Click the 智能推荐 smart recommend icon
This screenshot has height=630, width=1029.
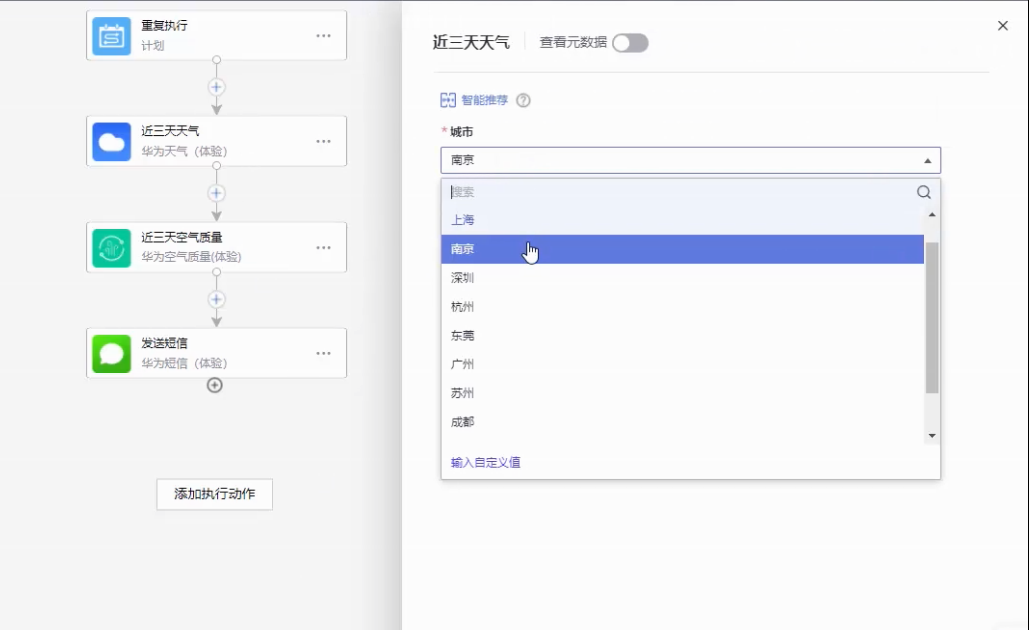click(x=448, y=100)
